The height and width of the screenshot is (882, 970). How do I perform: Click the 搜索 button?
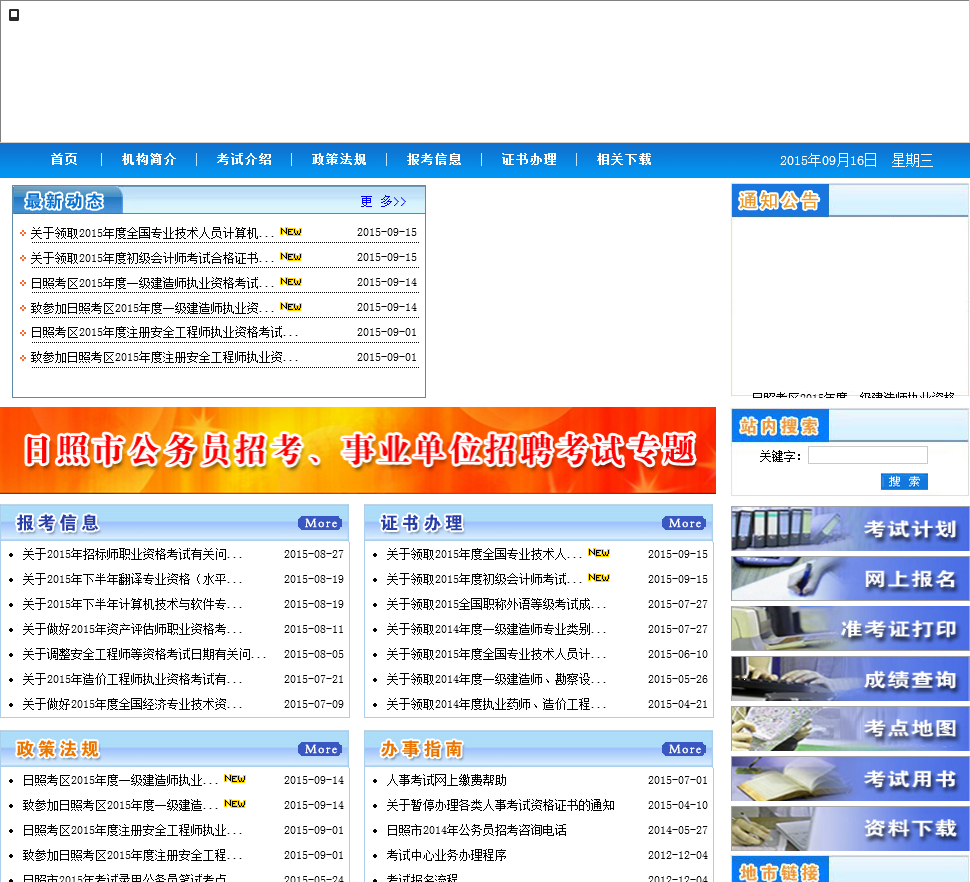point(904,482)
